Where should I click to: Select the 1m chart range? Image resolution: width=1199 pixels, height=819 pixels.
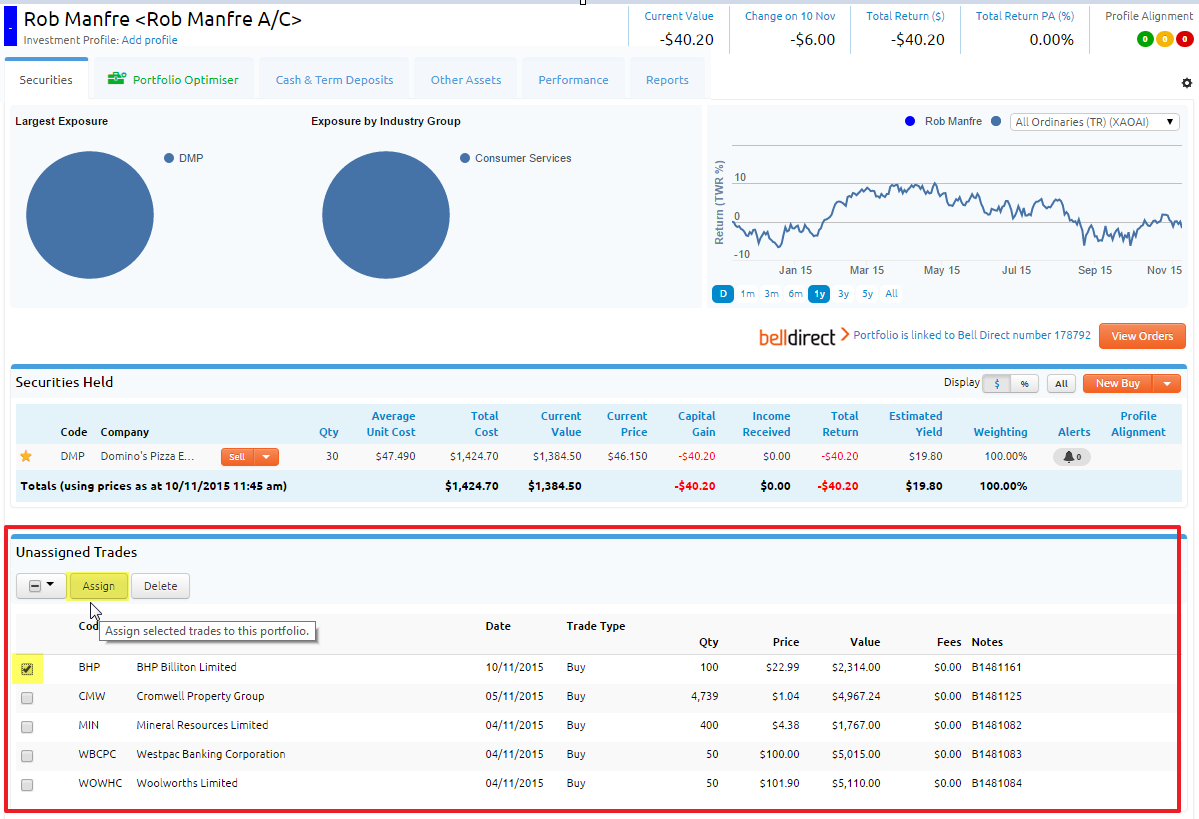coord(747,294)
